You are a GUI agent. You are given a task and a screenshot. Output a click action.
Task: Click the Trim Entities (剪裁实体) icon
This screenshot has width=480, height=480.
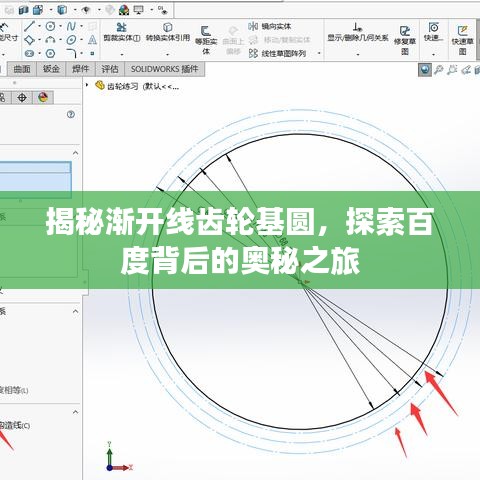121,27
